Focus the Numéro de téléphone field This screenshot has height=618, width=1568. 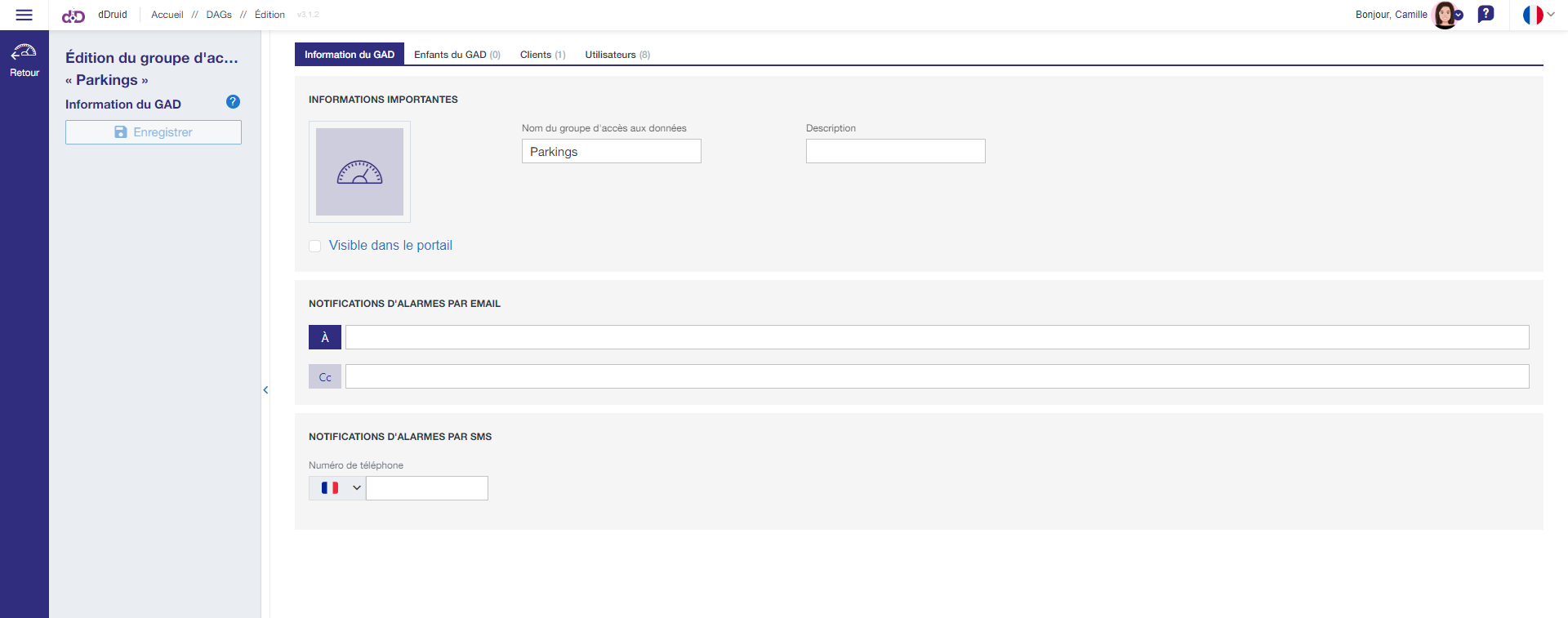pyautogui.click(x=427, y=488)
